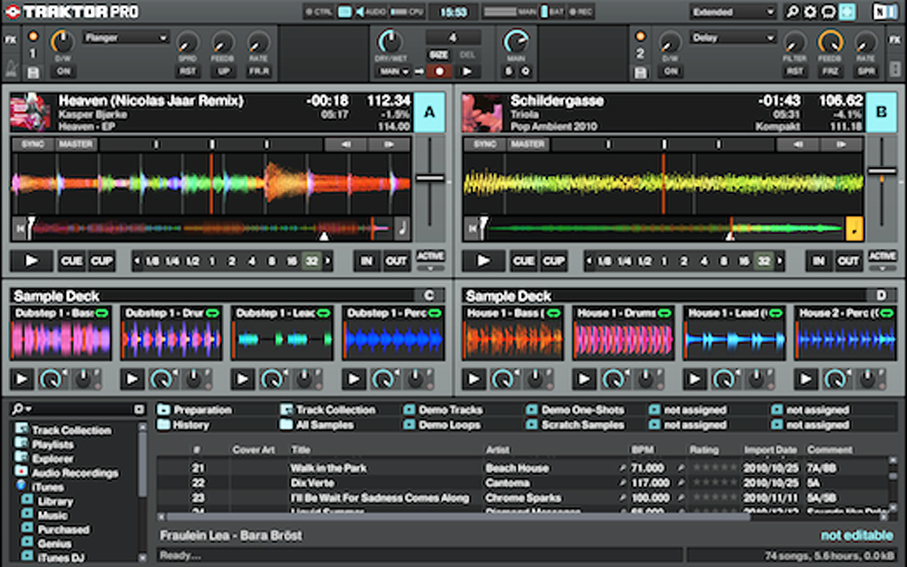Click the RST button on FX unit 1

pos(187,72)
